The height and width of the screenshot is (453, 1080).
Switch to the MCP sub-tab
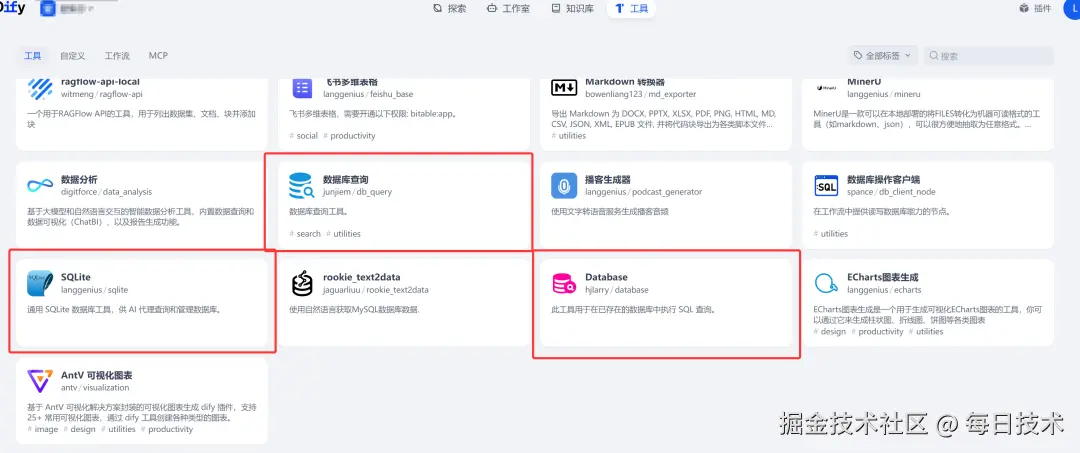(x=158, y=56)
